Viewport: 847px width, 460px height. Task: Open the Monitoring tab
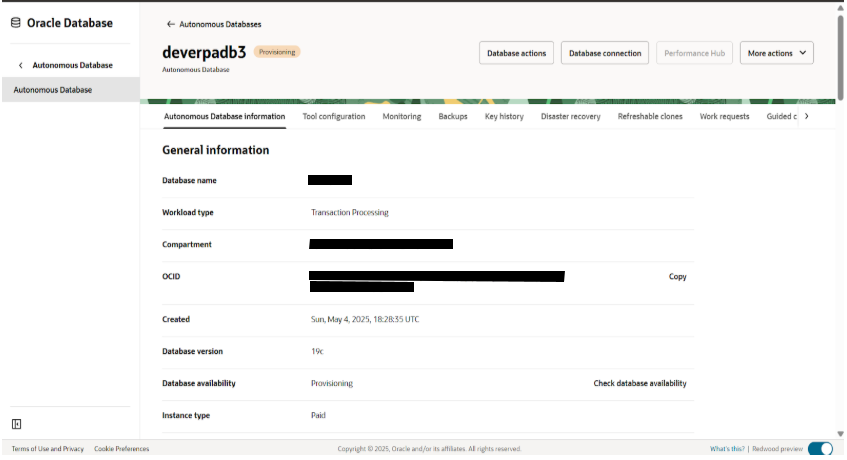(402, 116)
